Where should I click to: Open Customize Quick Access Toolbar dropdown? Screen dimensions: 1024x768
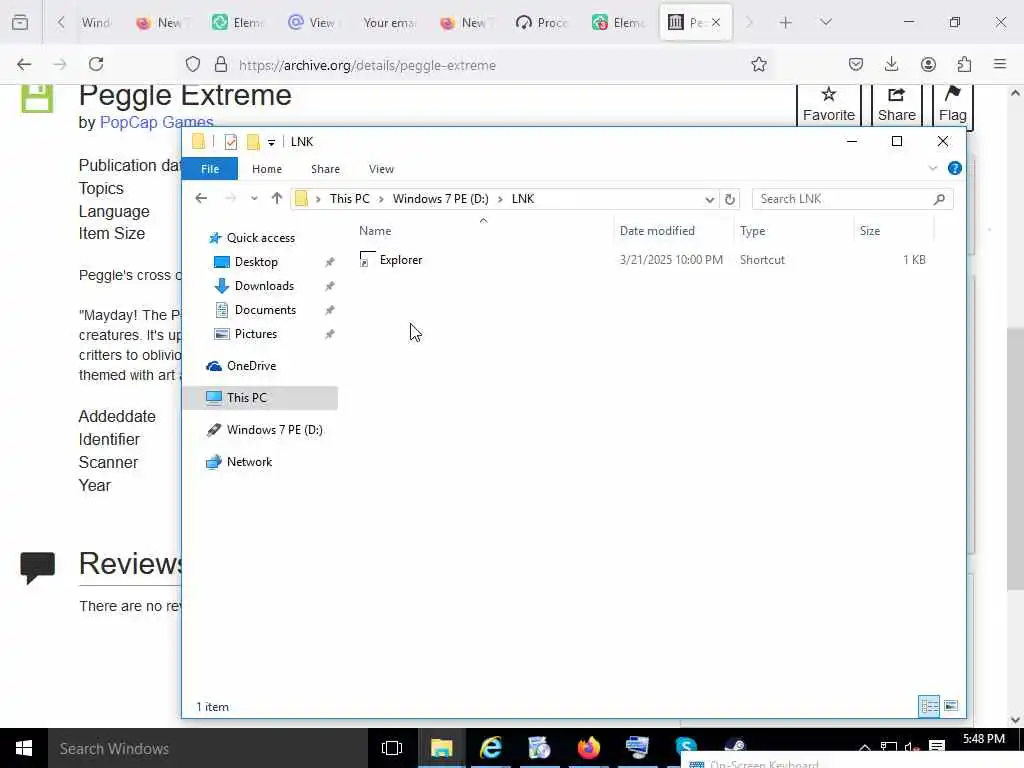271,142
